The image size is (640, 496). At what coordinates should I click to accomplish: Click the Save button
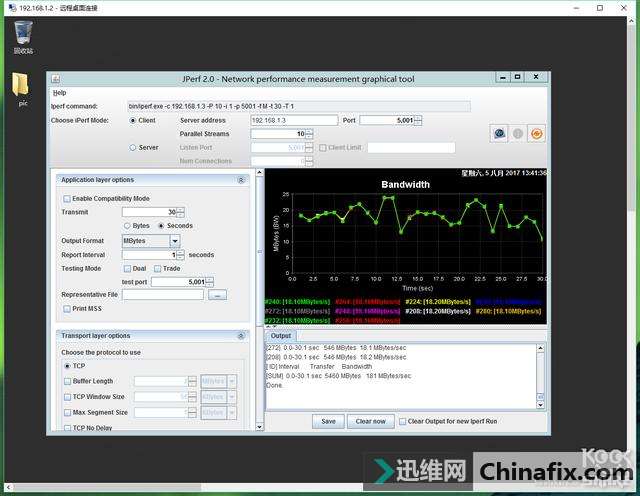328,421
